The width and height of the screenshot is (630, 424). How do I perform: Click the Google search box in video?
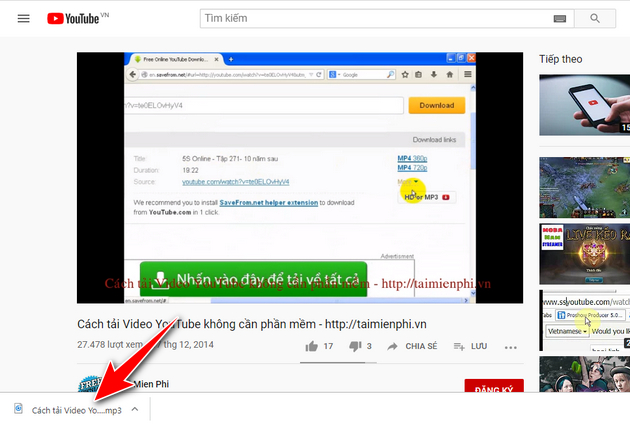(x=362, y=75)
